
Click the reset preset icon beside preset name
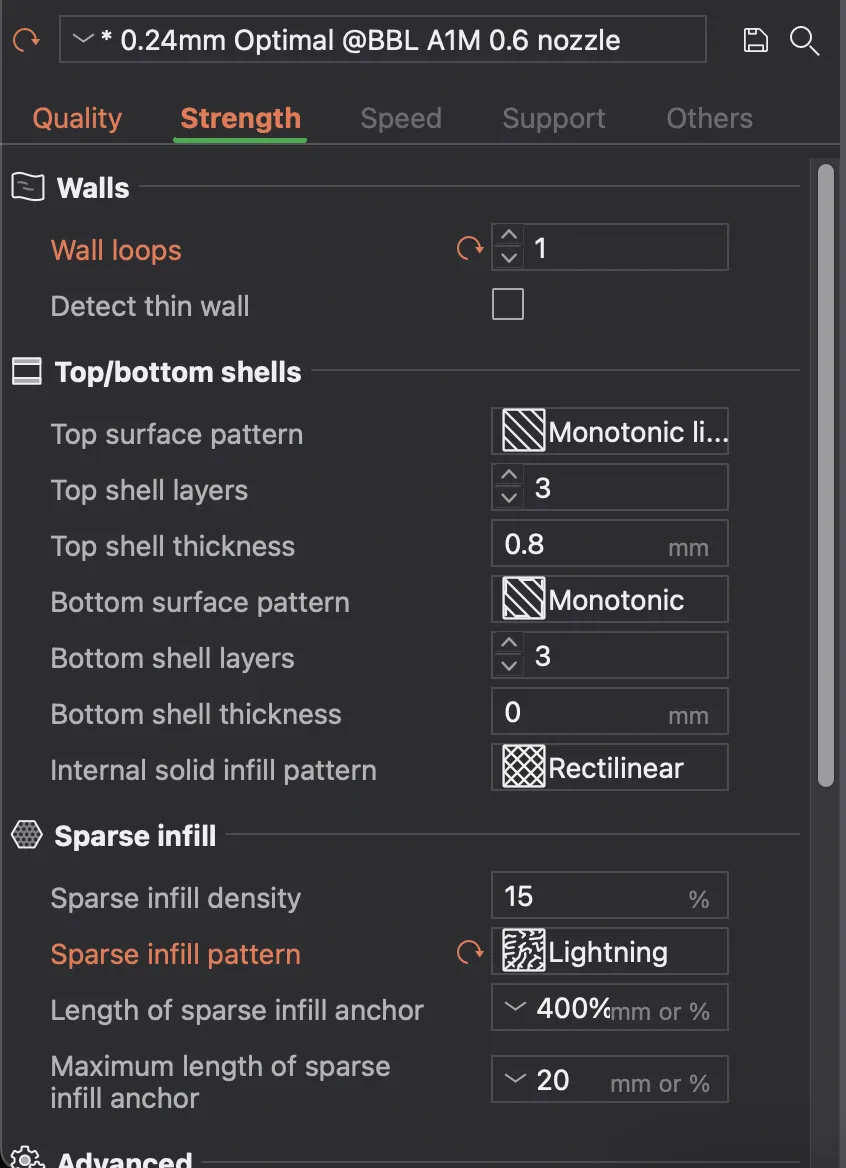pos(26,41)
